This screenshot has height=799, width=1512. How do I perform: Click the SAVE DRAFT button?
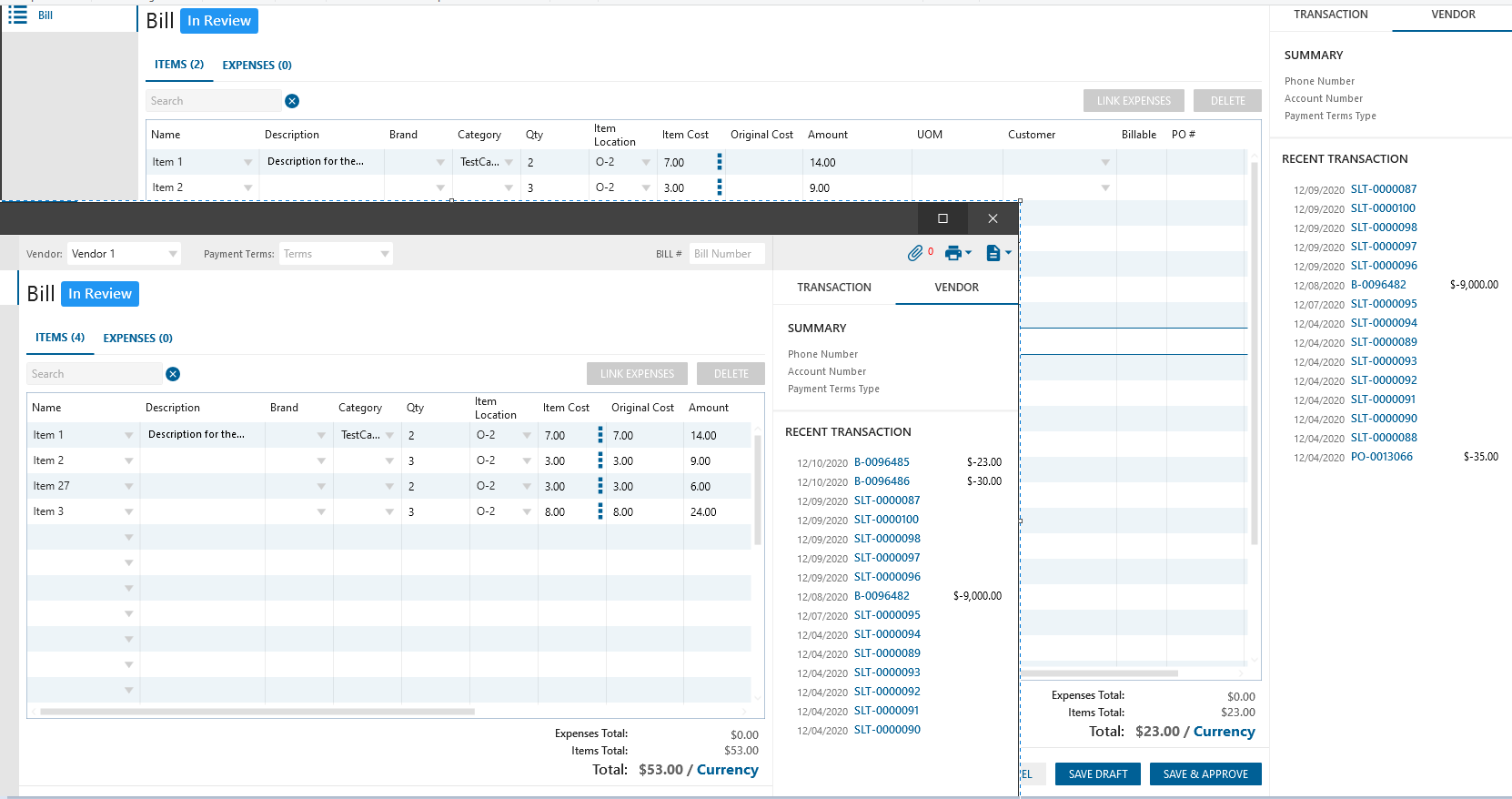[x=1097, y=774]
